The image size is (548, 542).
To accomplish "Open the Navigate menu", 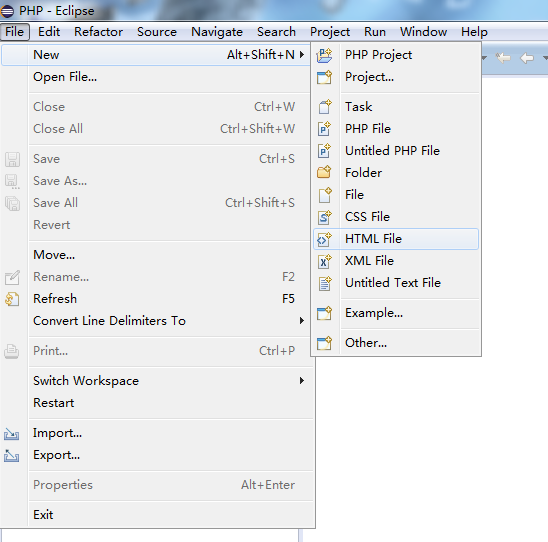I will click(217, 32).
